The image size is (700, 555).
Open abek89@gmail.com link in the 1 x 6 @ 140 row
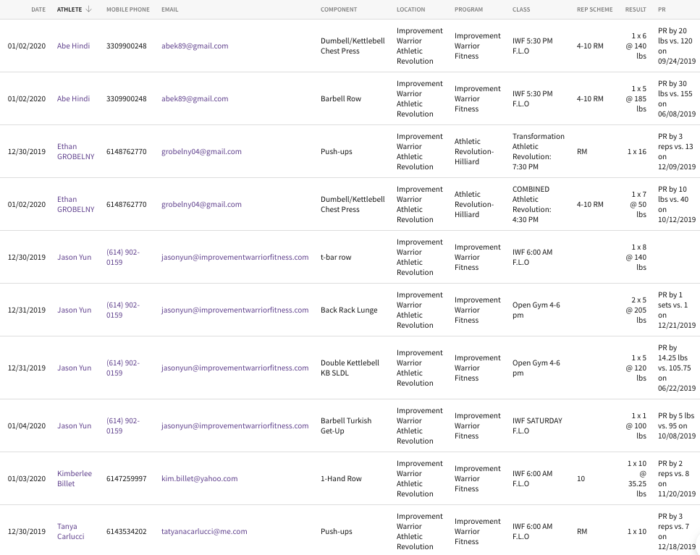[x=195, y=46]
